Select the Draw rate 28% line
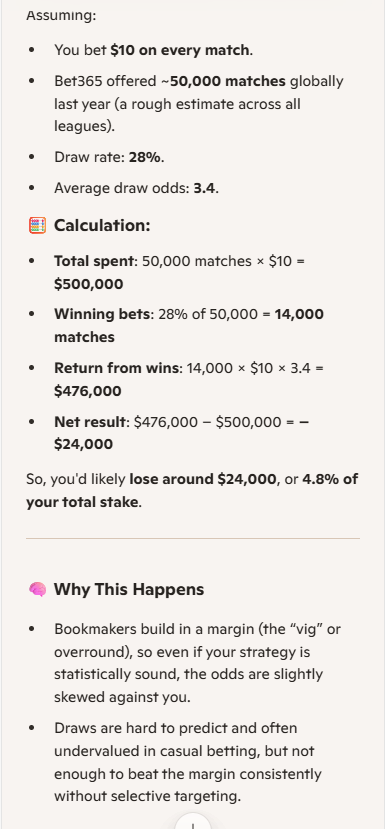This screenshot has width=385, height=829. (109, 158)
